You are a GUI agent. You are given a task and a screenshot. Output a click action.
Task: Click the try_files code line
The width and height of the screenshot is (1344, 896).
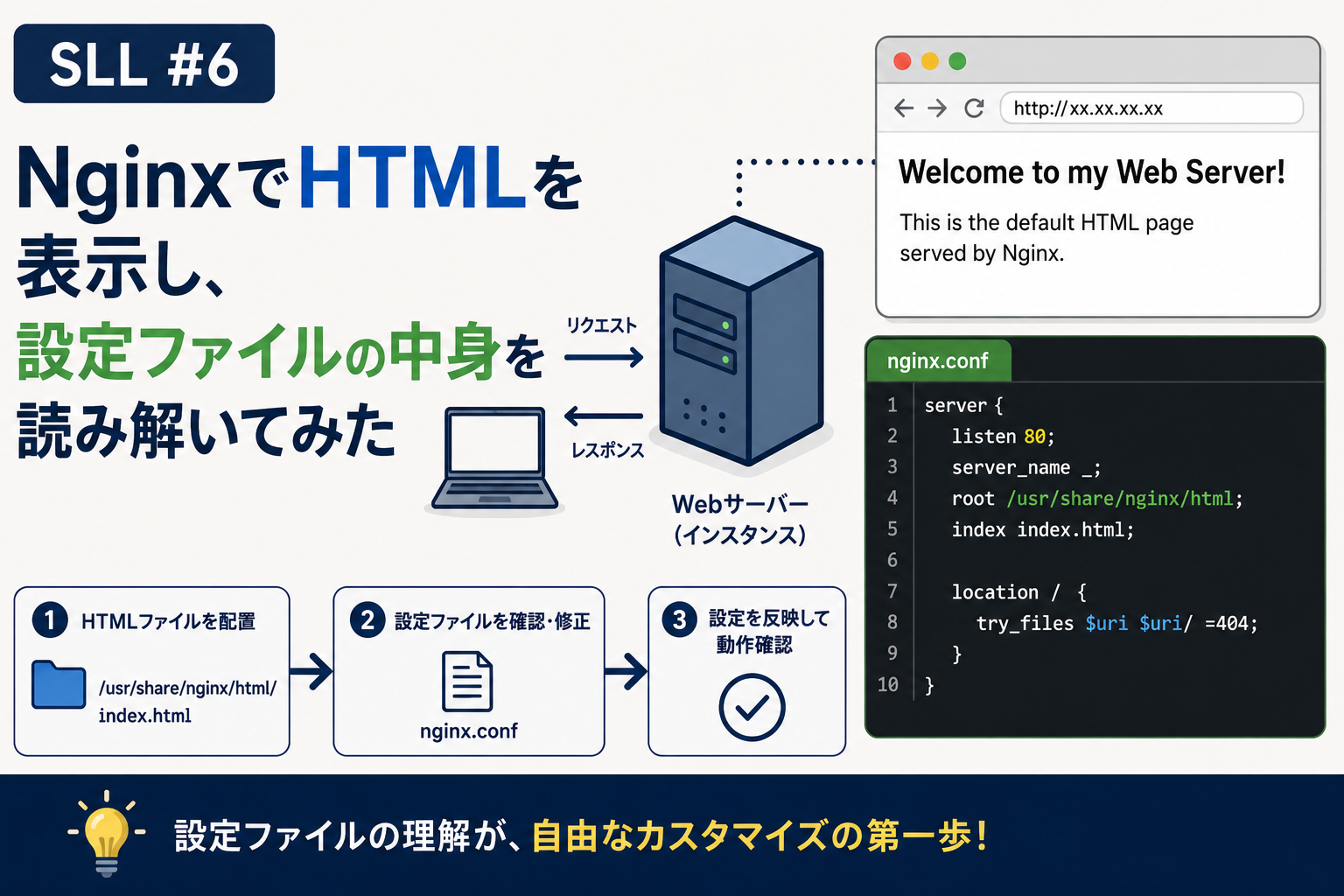[x=1116, y=623]
